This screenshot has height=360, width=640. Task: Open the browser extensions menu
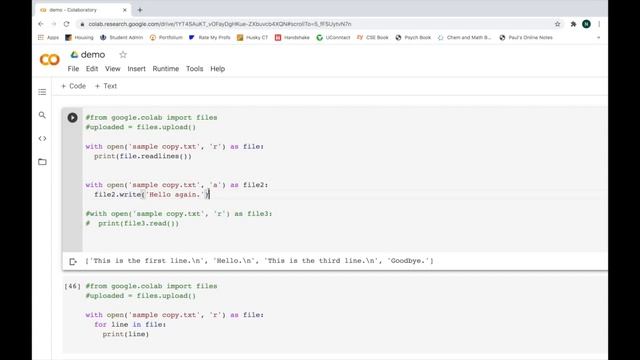pos(573,24)
